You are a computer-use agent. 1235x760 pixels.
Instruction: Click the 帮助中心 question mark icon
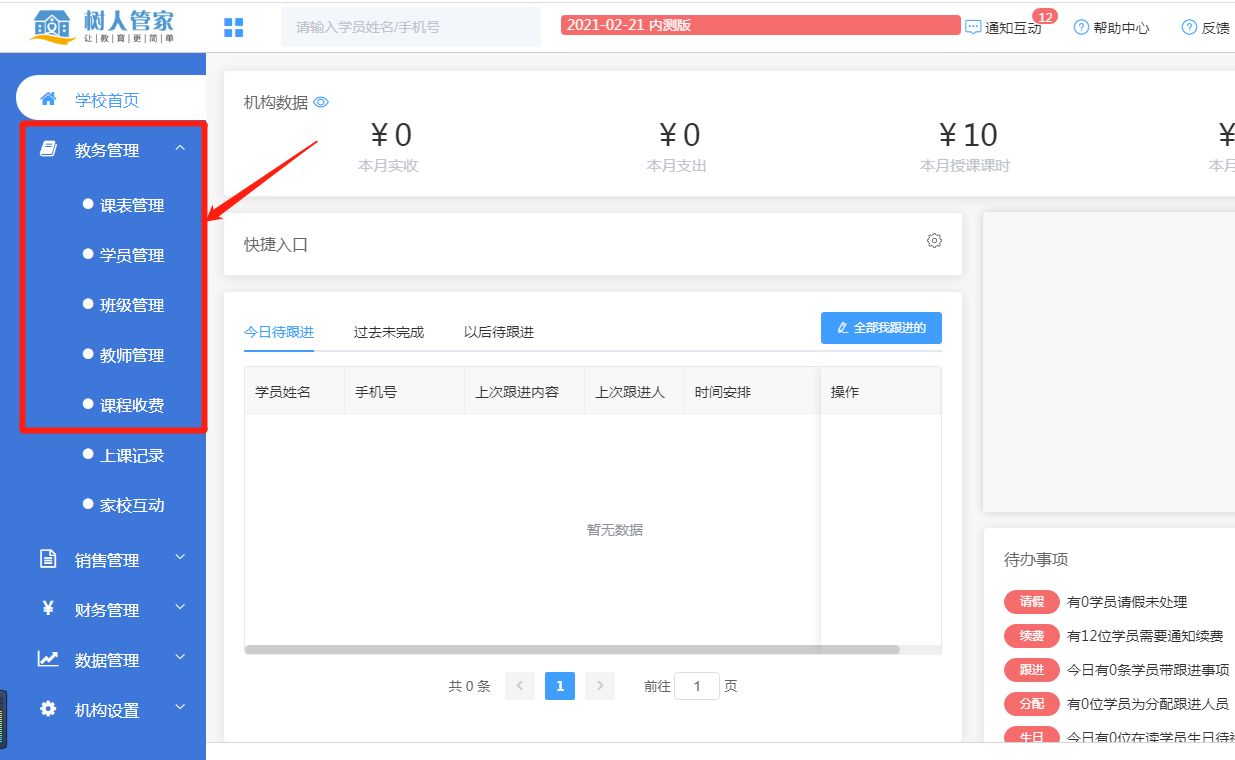(1081, 27)
